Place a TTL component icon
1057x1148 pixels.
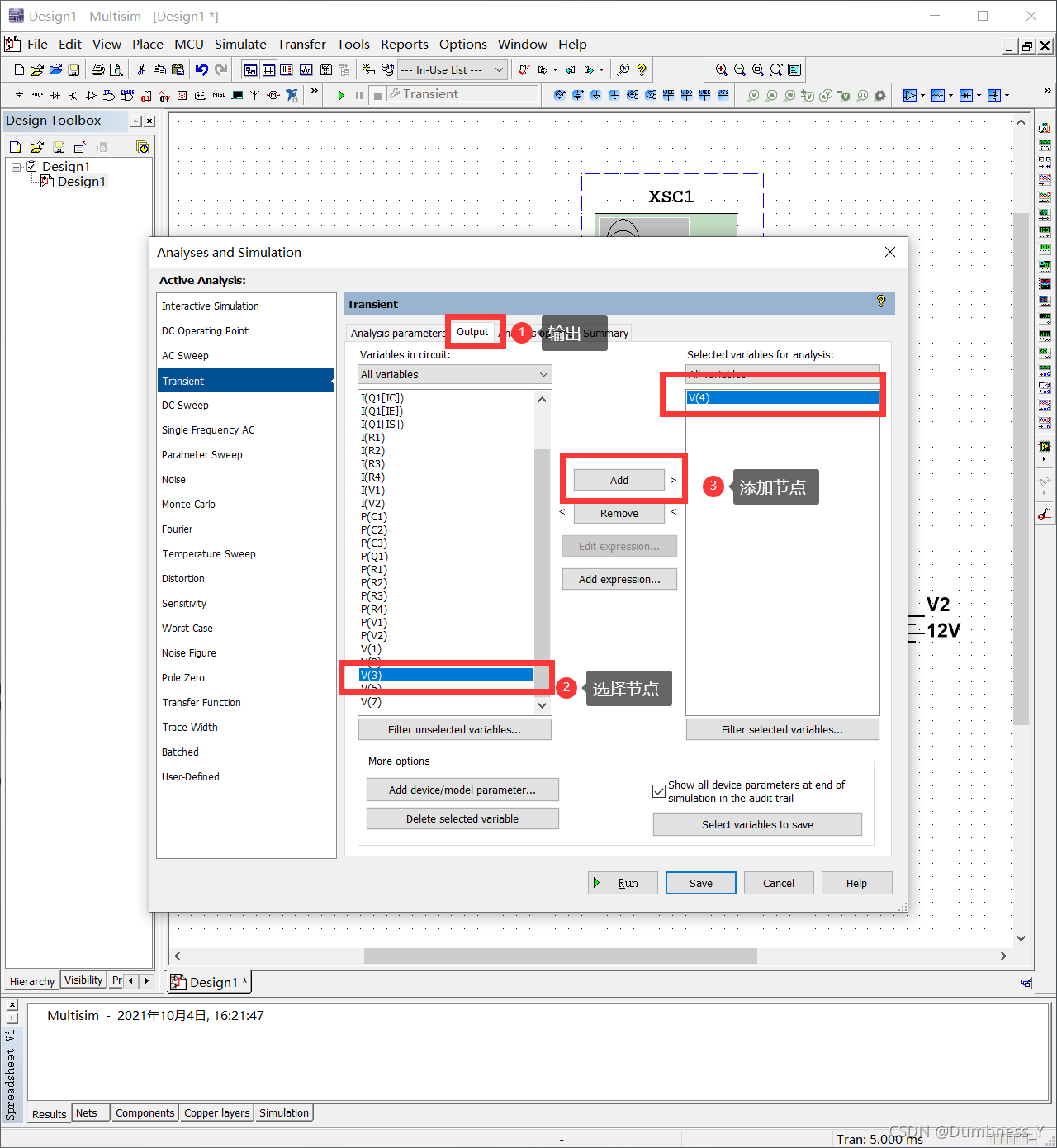coord(110,95)
